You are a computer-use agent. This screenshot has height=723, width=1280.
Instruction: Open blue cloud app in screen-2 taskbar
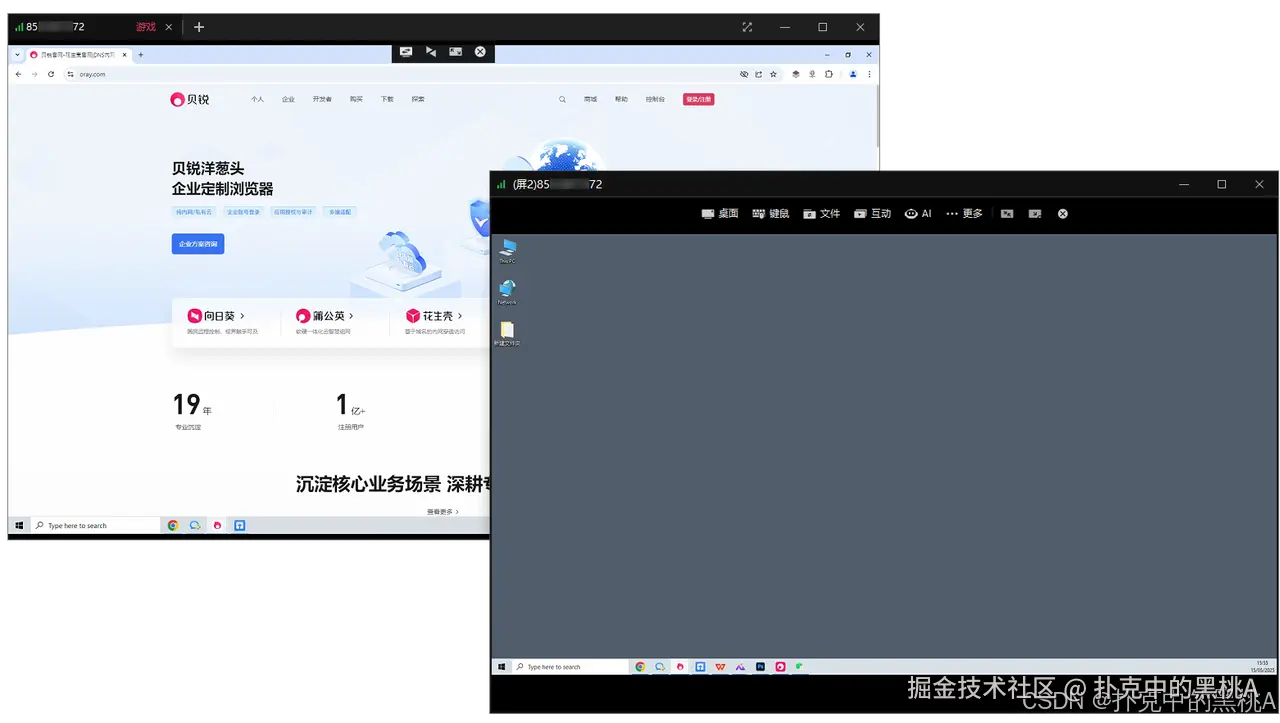click(x=660, y=666)
